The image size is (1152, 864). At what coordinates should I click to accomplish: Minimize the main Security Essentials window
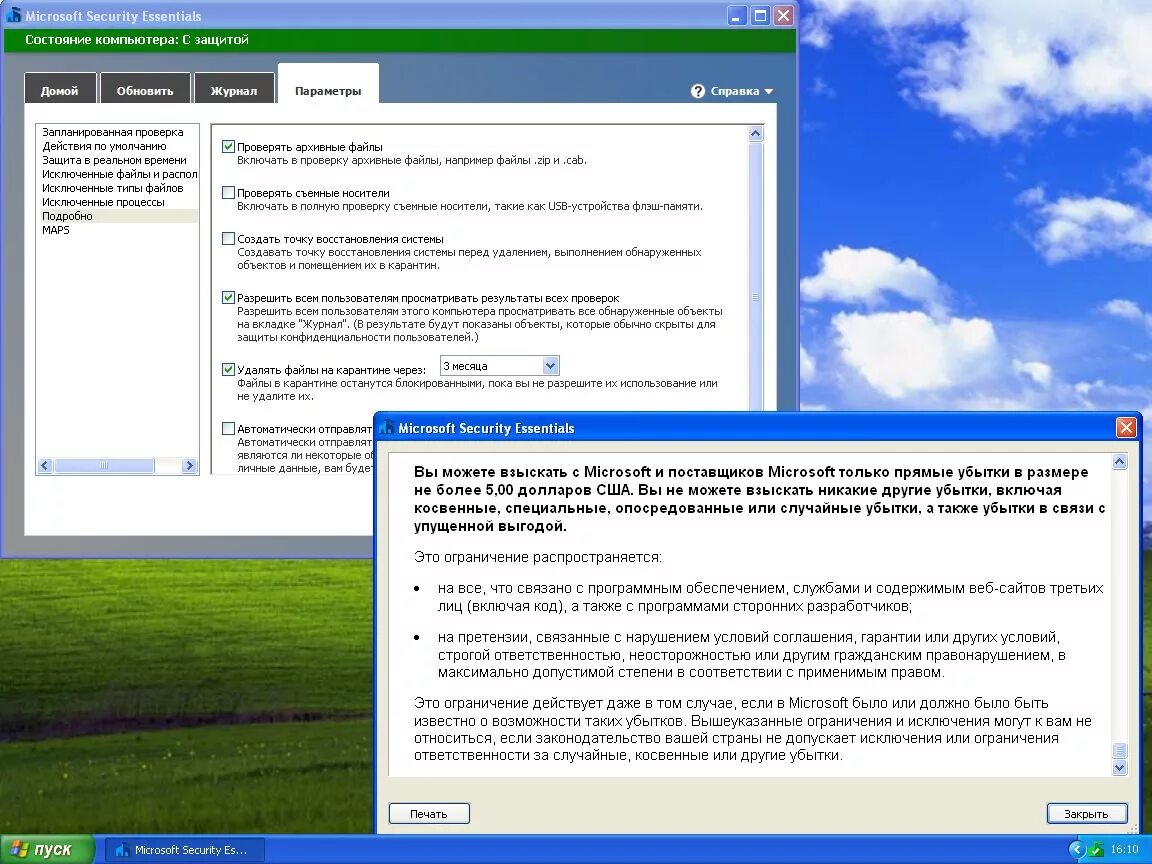point(737,15)
